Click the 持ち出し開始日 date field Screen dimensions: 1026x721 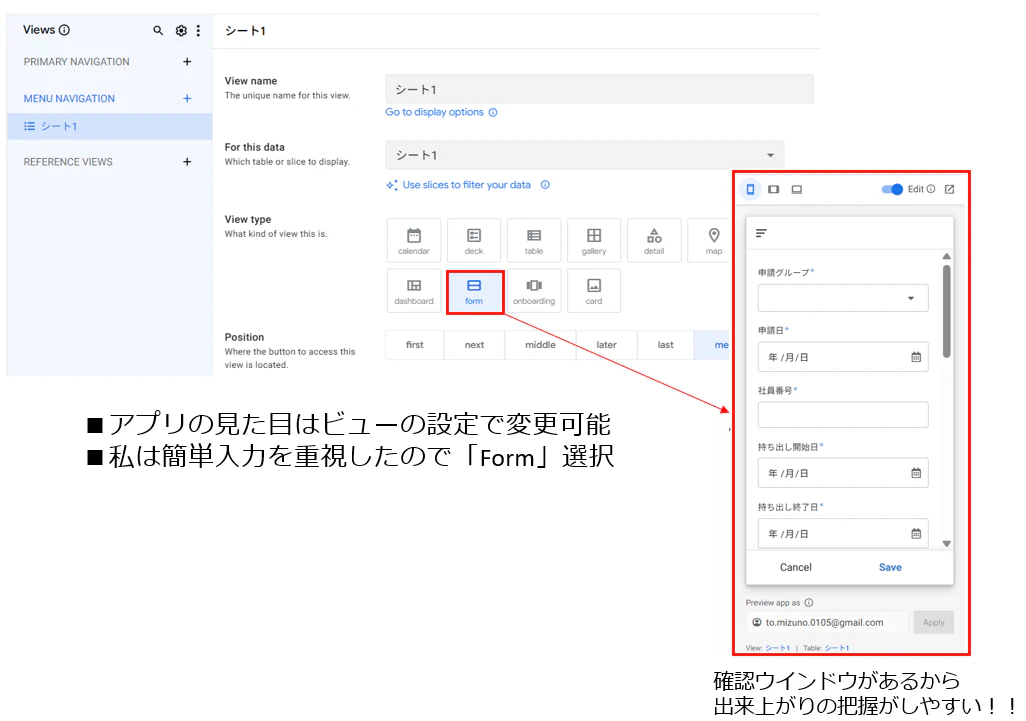843,473
